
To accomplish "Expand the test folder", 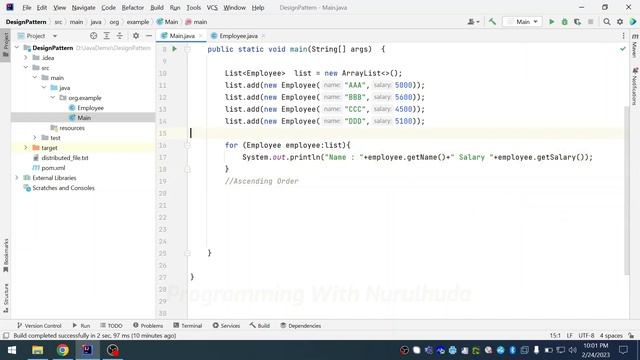I will [x=35, y=138].
